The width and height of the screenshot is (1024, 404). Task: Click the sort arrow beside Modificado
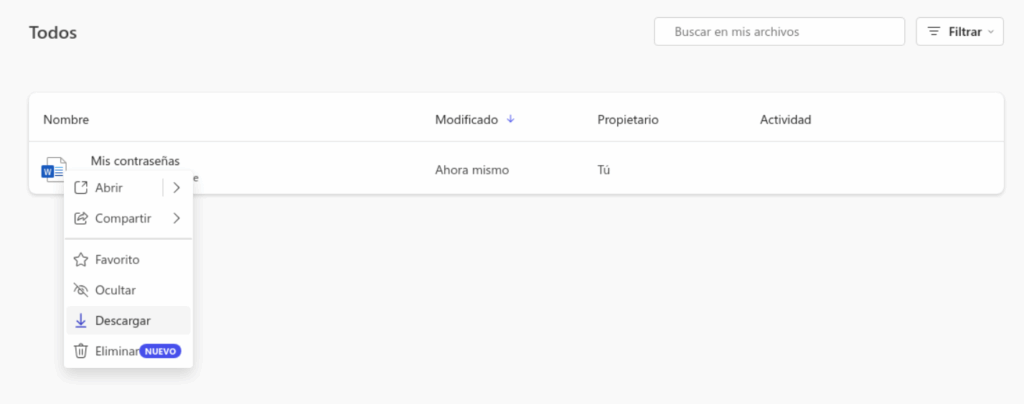pyautogui.click(x=511, y=120)
